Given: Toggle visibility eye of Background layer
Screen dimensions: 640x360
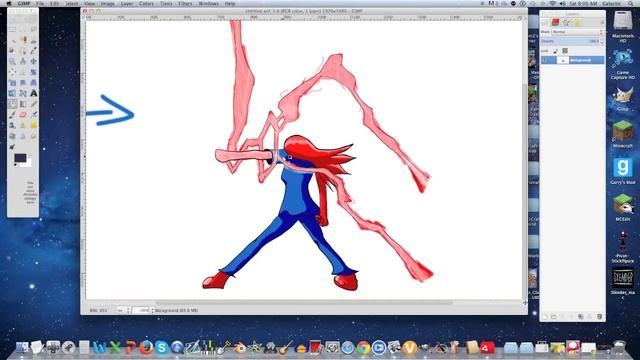Looking at the screenshot, I should pyautogui.click(x=545, y=60).
